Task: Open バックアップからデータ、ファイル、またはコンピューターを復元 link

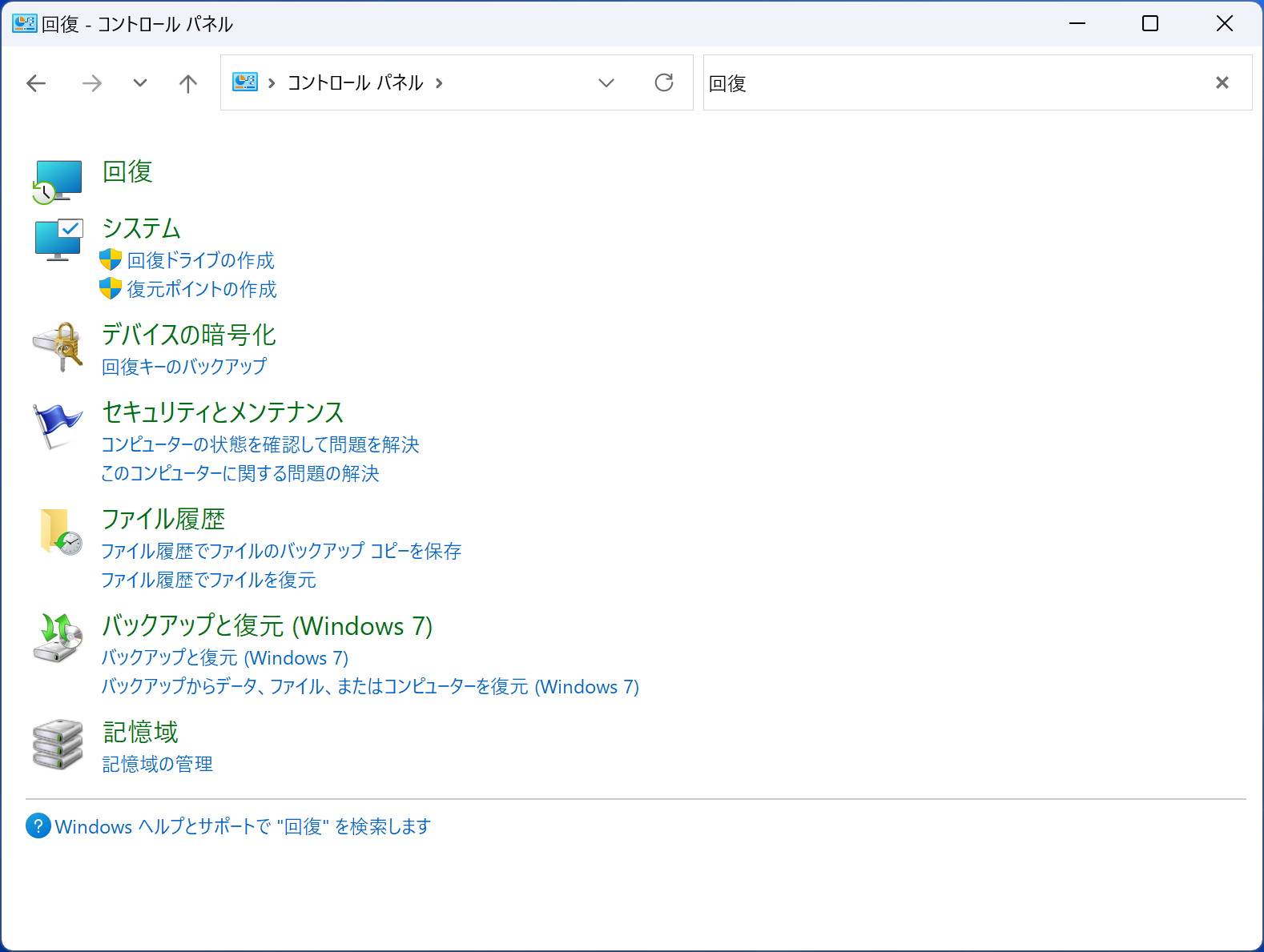Action: pyautogui.click(x=370, y=686)
